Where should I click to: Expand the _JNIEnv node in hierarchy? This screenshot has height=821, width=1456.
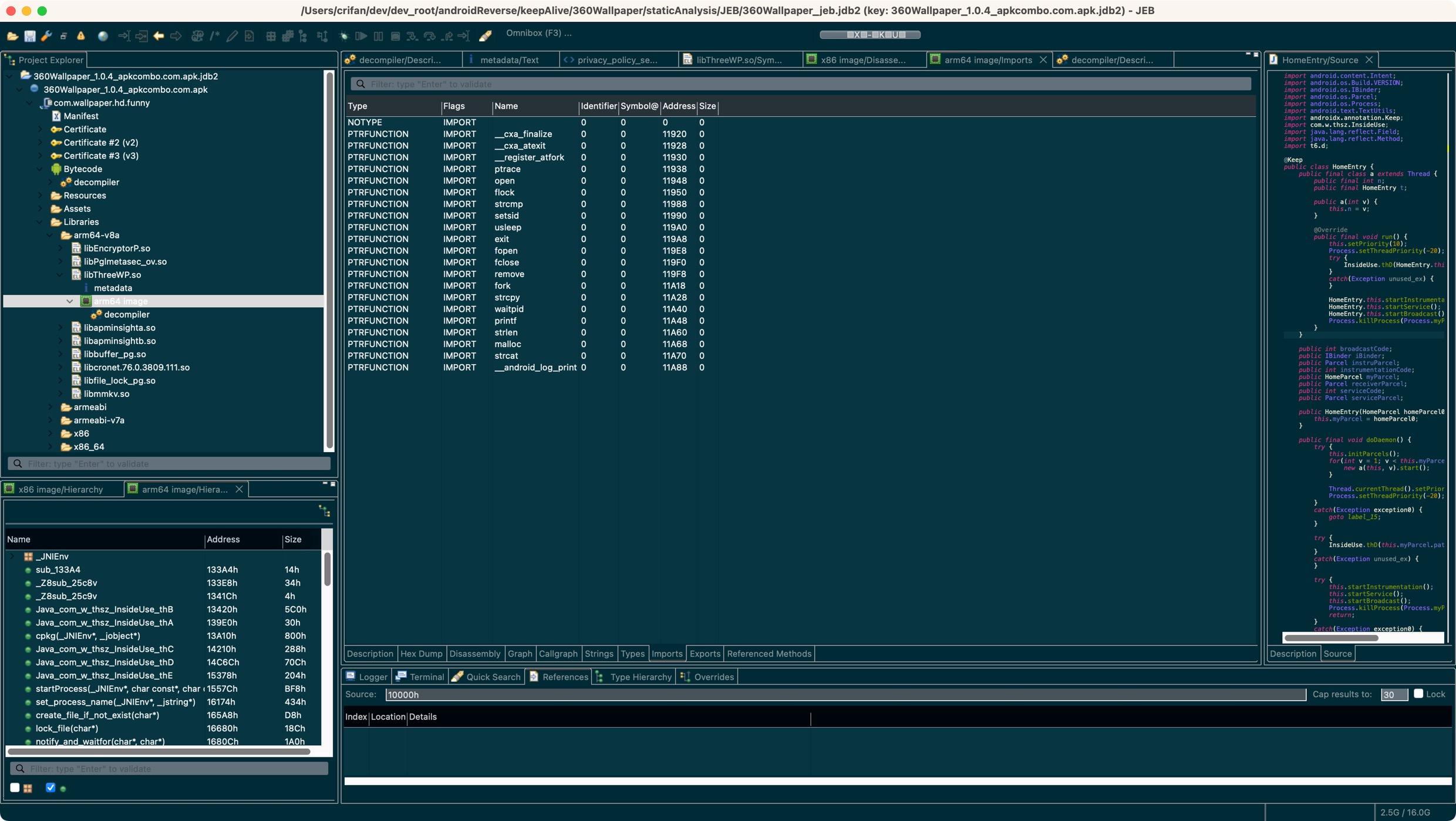(x=12, y=556)
